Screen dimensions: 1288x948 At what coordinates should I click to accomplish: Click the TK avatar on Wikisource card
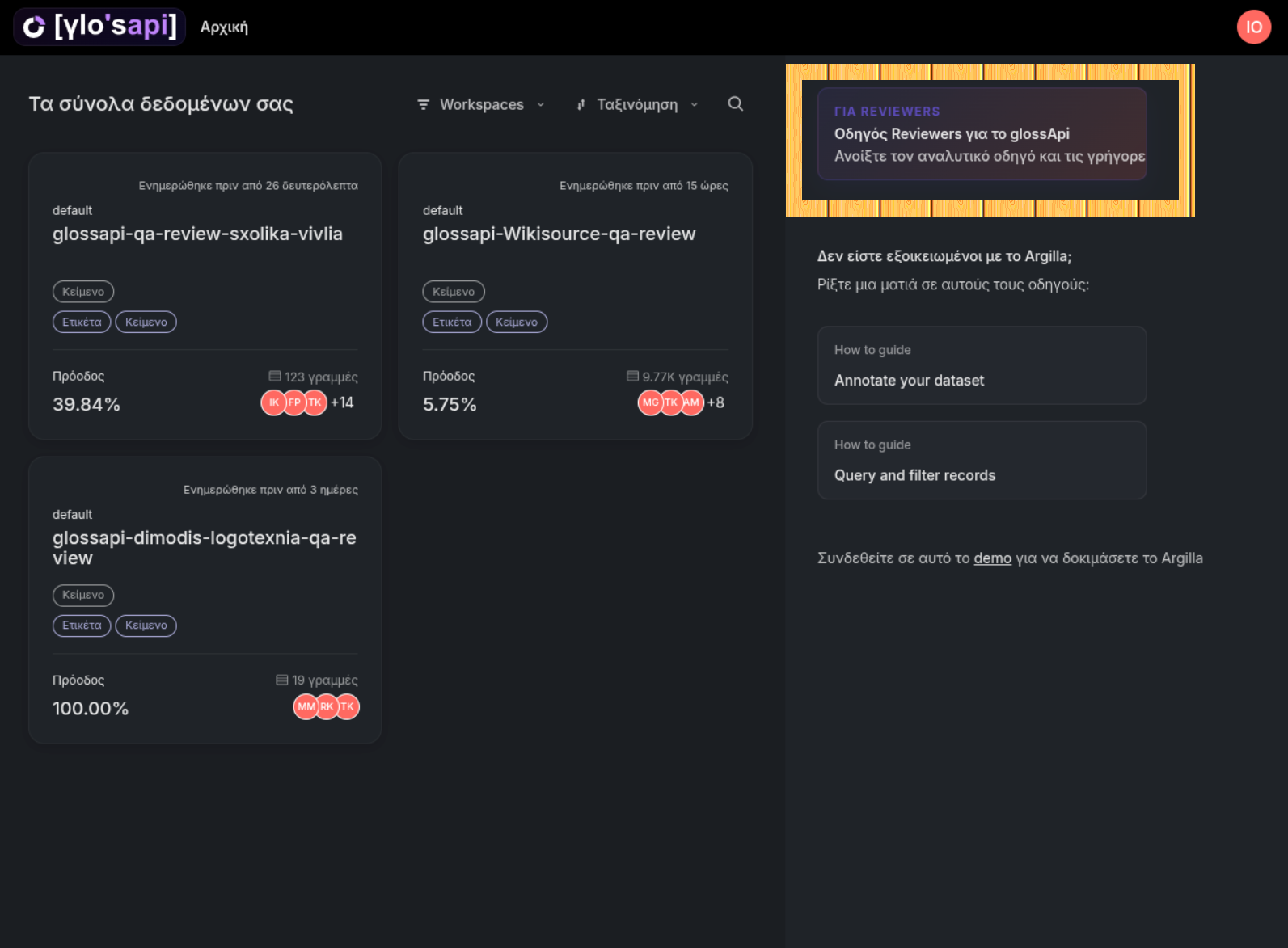[x=671, y=402]
